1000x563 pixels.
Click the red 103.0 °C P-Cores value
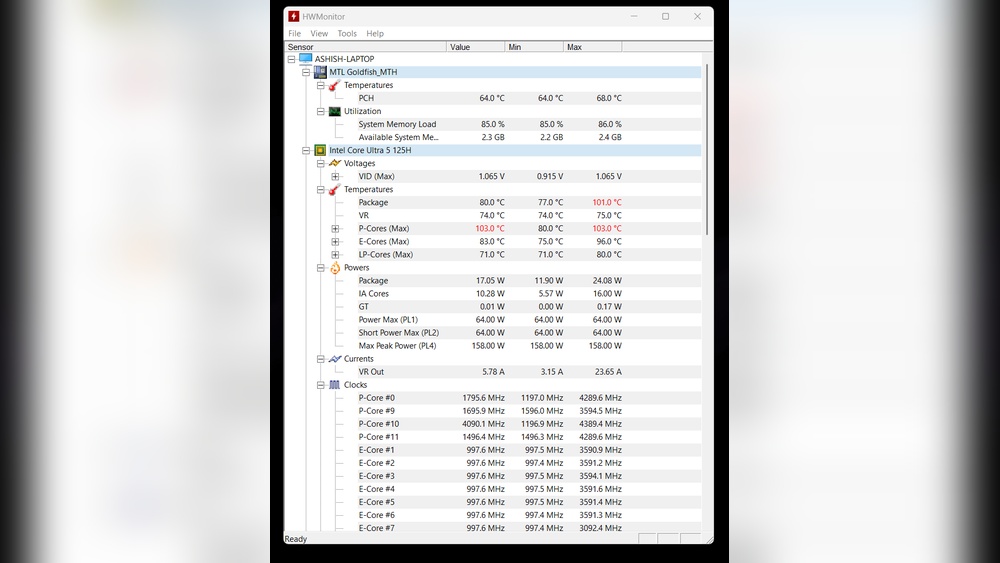click(x=490, y=229)
